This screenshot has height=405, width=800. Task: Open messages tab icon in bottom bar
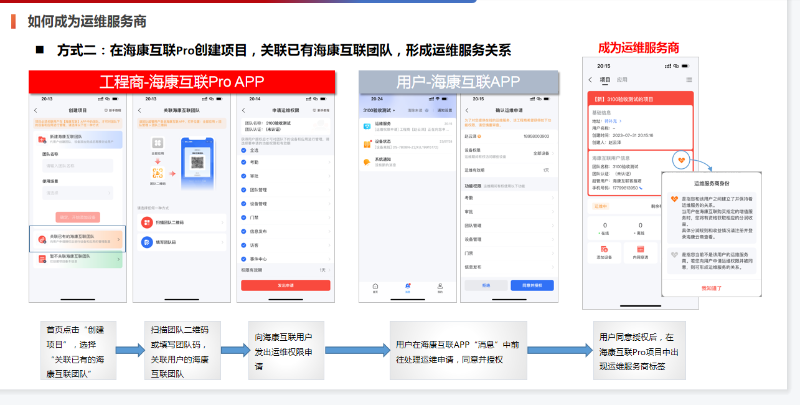[408, 287]
